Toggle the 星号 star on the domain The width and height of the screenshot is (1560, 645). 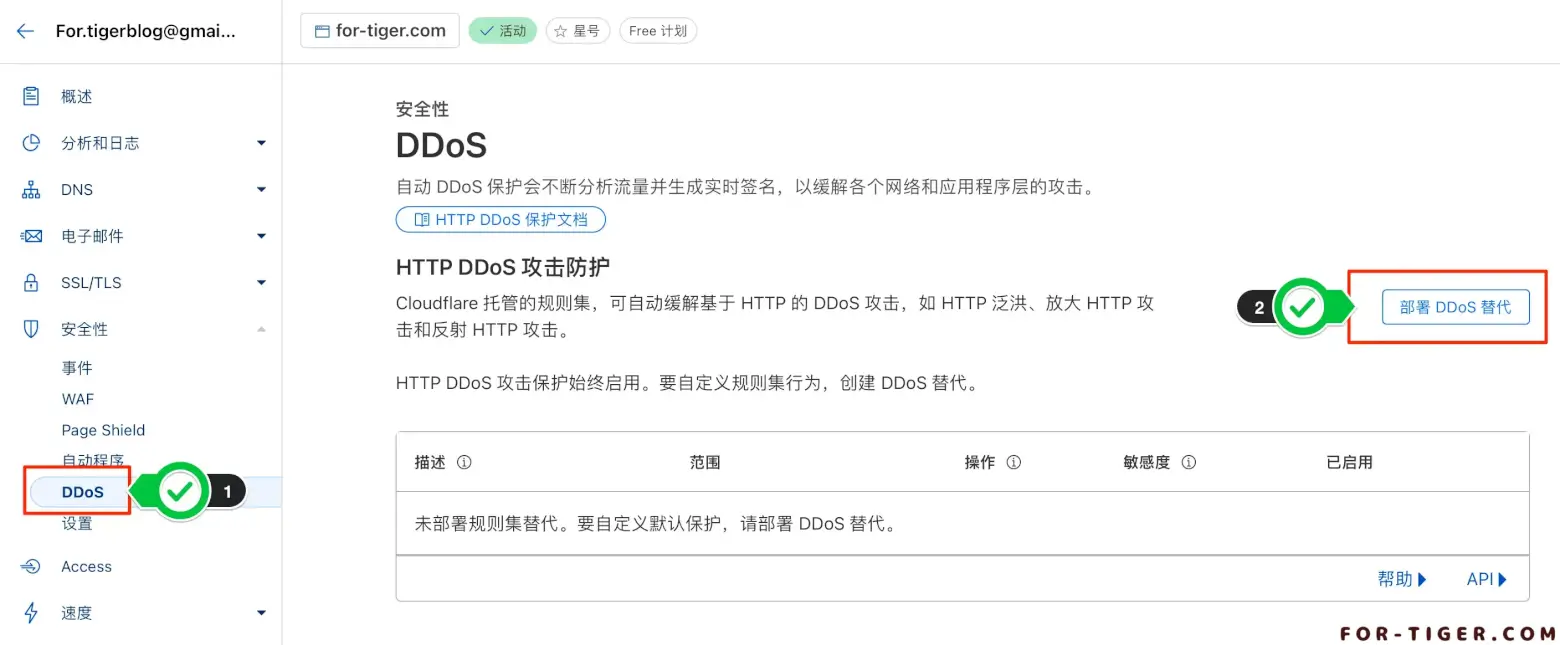coord(578,31)
